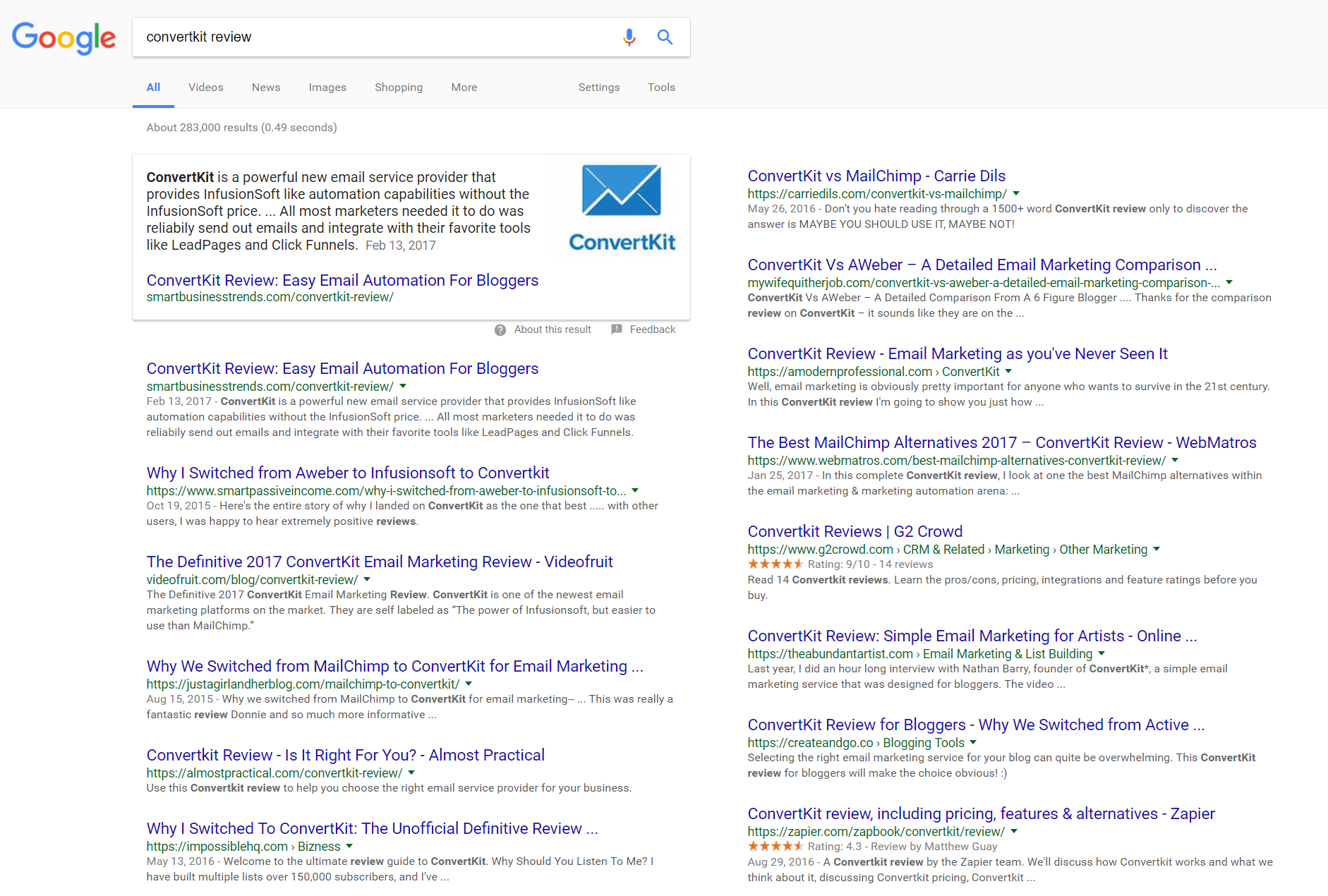Open ConvertKit vs MailChimp Carrie Dils result
Screen dimensions: 1328x896
[876, 176]
